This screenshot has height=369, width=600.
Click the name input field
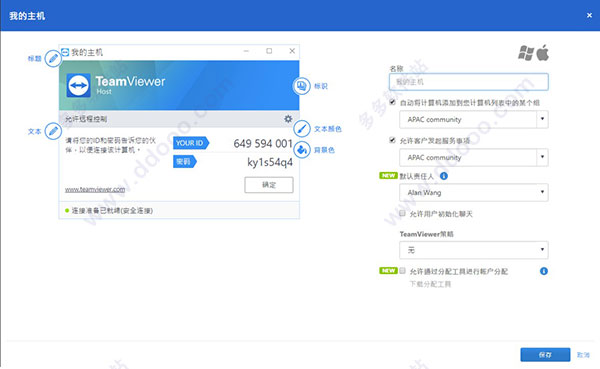469,82
